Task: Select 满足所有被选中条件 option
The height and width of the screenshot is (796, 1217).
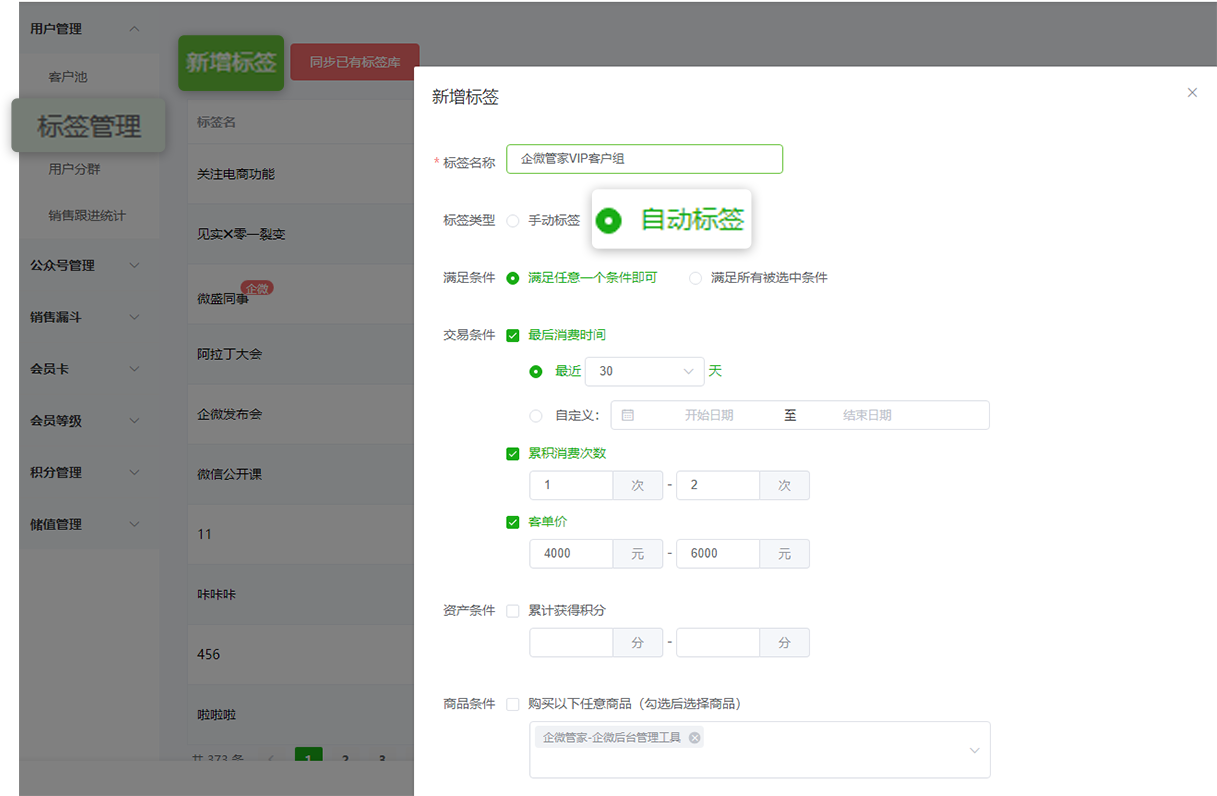Action: (x=696, y=278)
